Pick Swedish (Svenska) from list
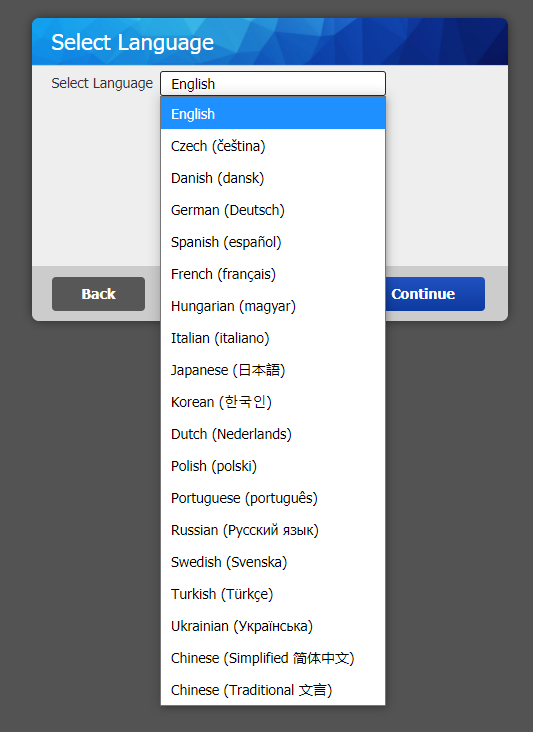This screenshot has width=533, height=732. (x=273, y=562)
